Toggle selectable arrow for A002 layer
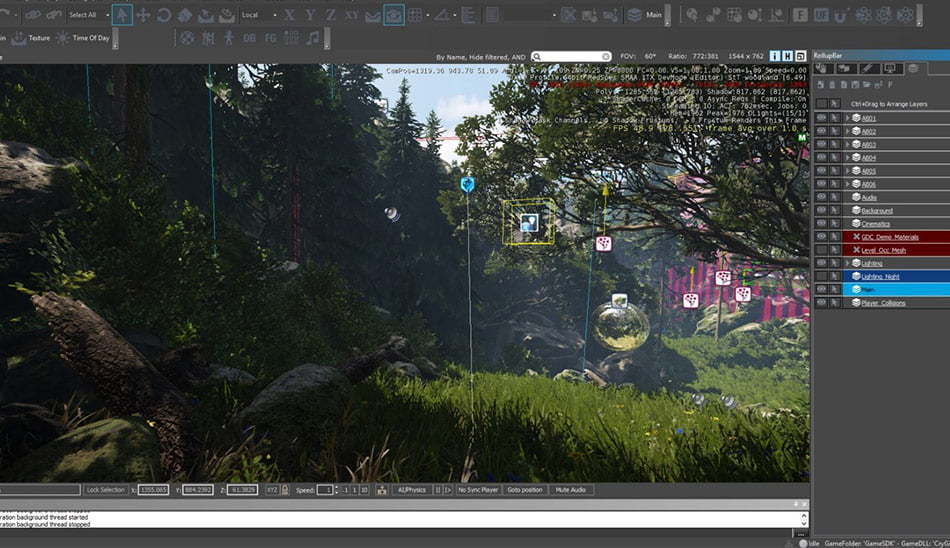950x548 pixels. [835, 131]
